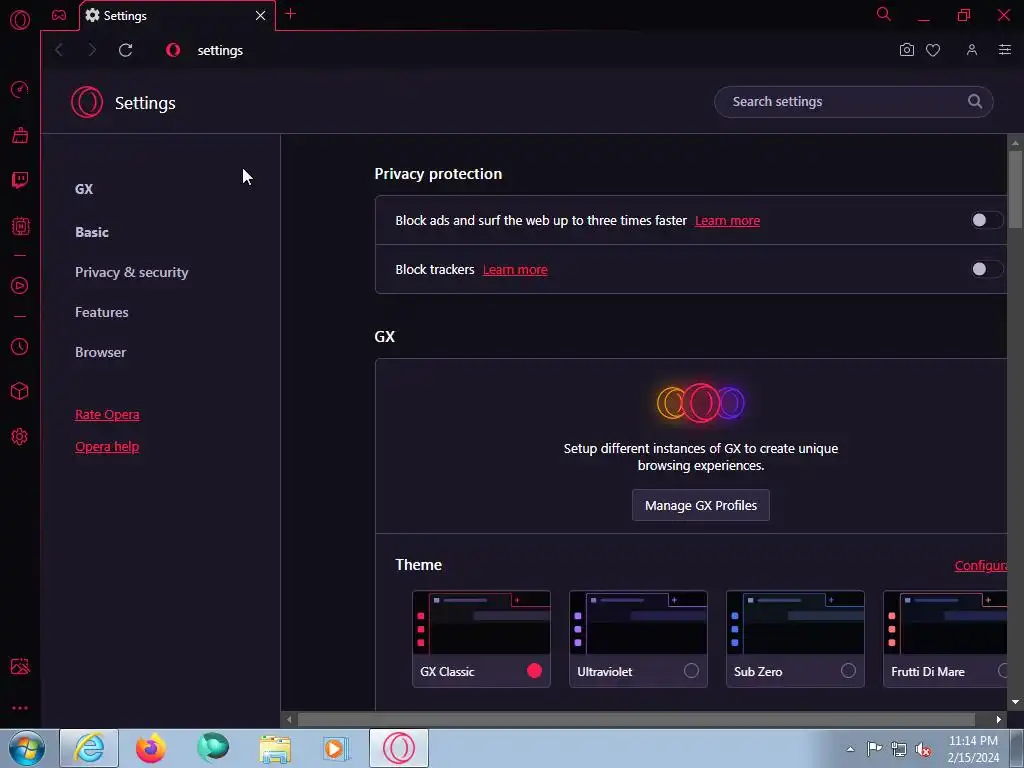Viewport: 1024px width, 768px height.
Task: Select the Ultraviolet theme radio
Action: [x=691, y=671]
